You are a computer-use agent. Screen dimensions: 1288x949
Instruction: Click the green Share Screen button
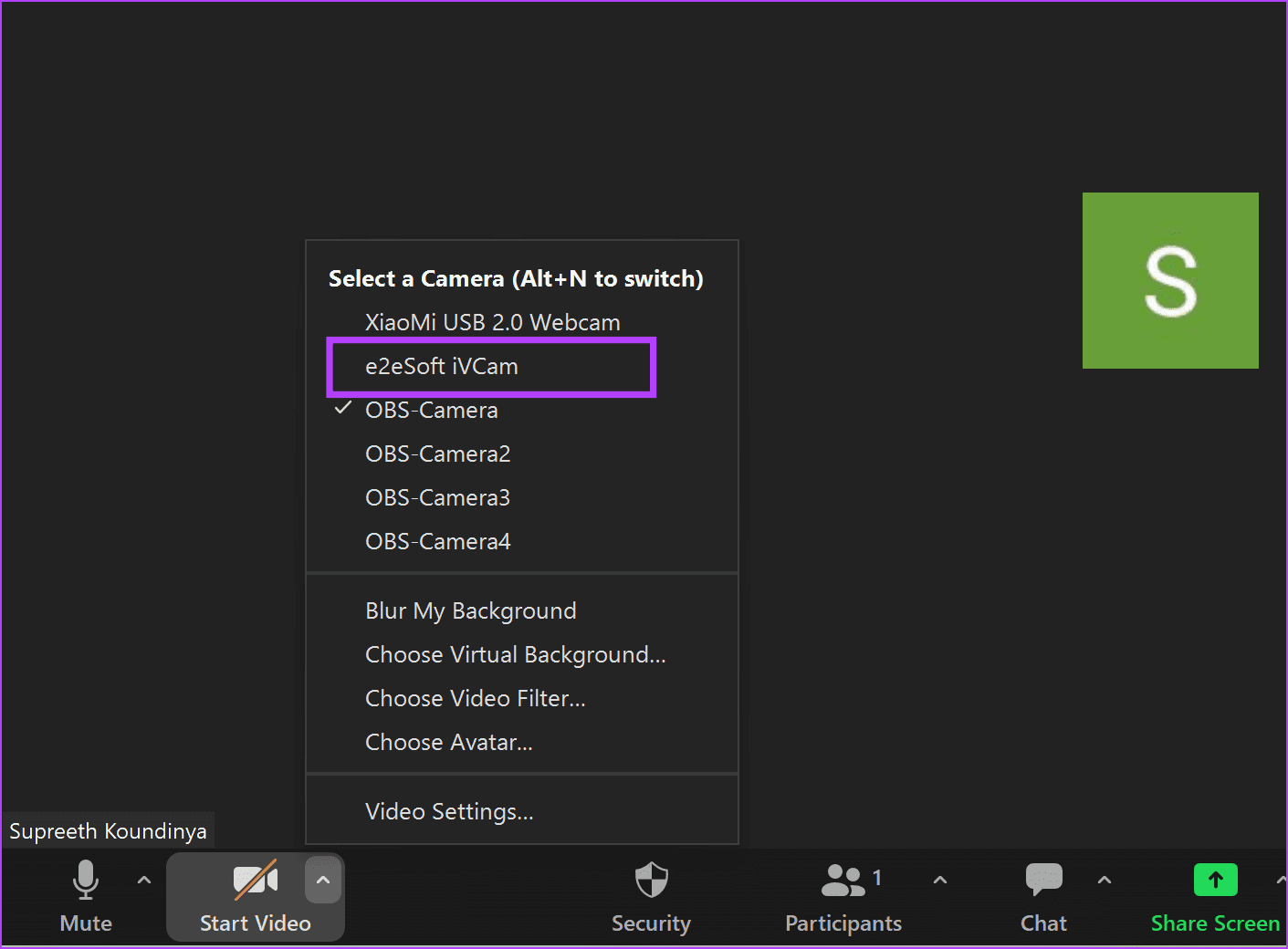click(1215, 897)
